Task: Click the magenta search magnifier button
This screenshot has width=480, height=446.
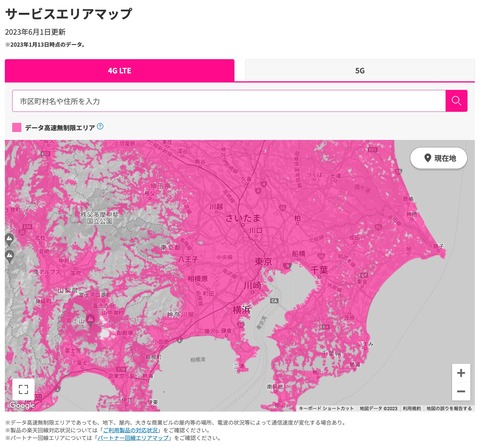Action: coord(456,101)
